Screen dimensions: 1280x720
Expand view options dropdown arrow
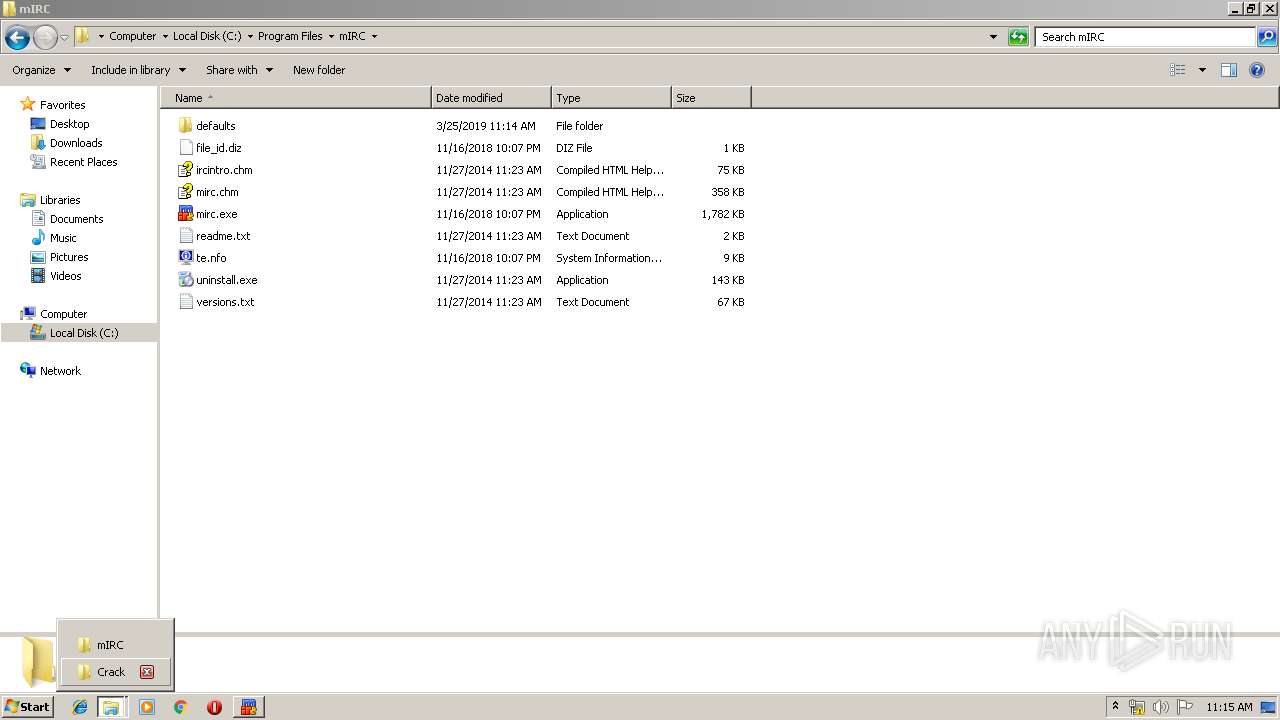click(x=1202, y=70)
